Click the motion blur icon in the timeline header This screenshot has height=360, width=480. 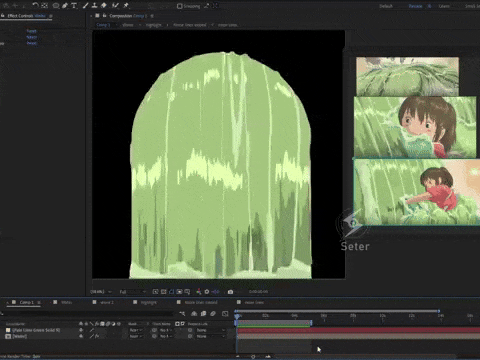[213, 314]
